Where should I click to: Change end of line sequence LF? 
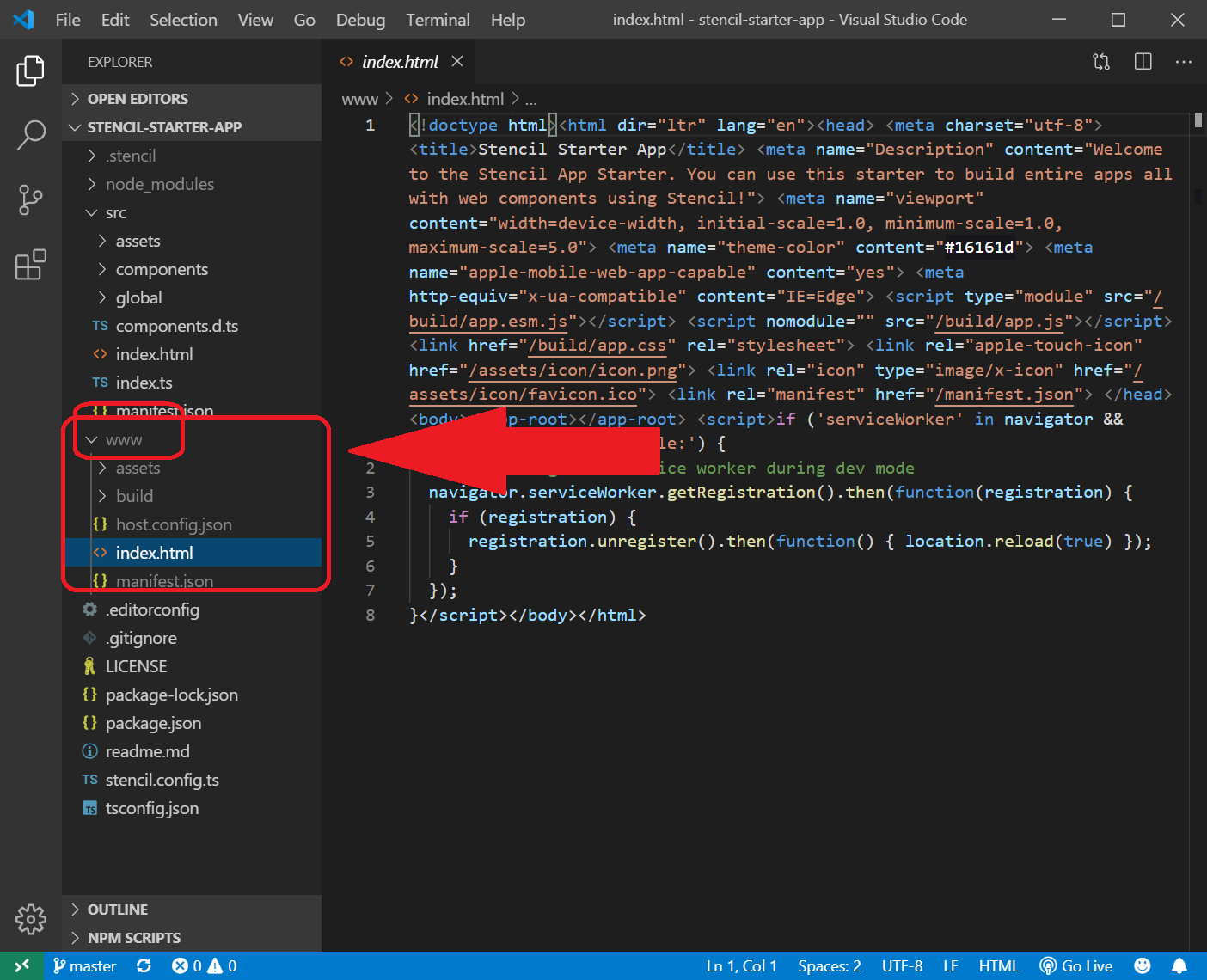[x=950, y=966]
